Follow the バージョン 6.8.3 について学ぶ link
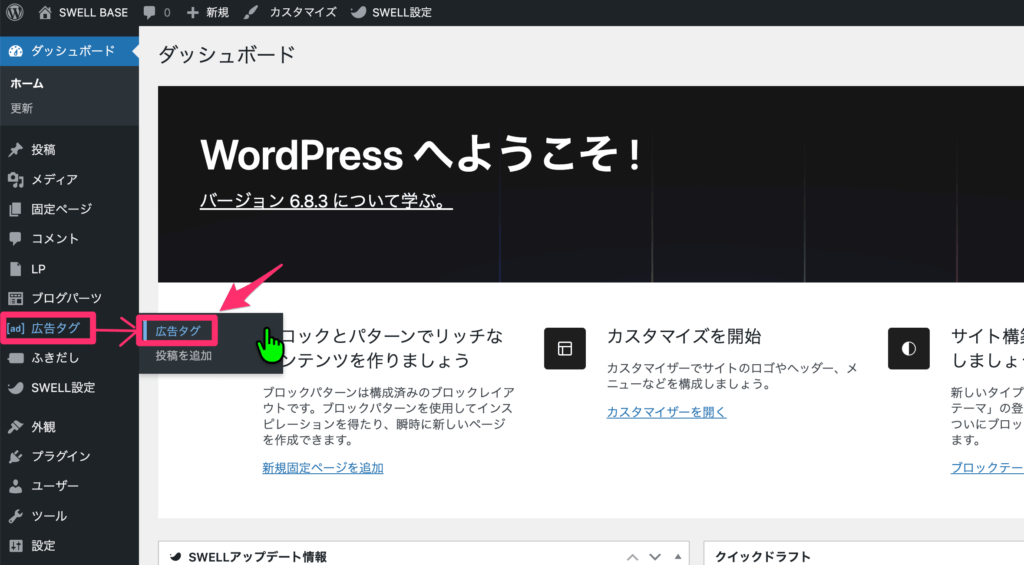 (326, 201)
